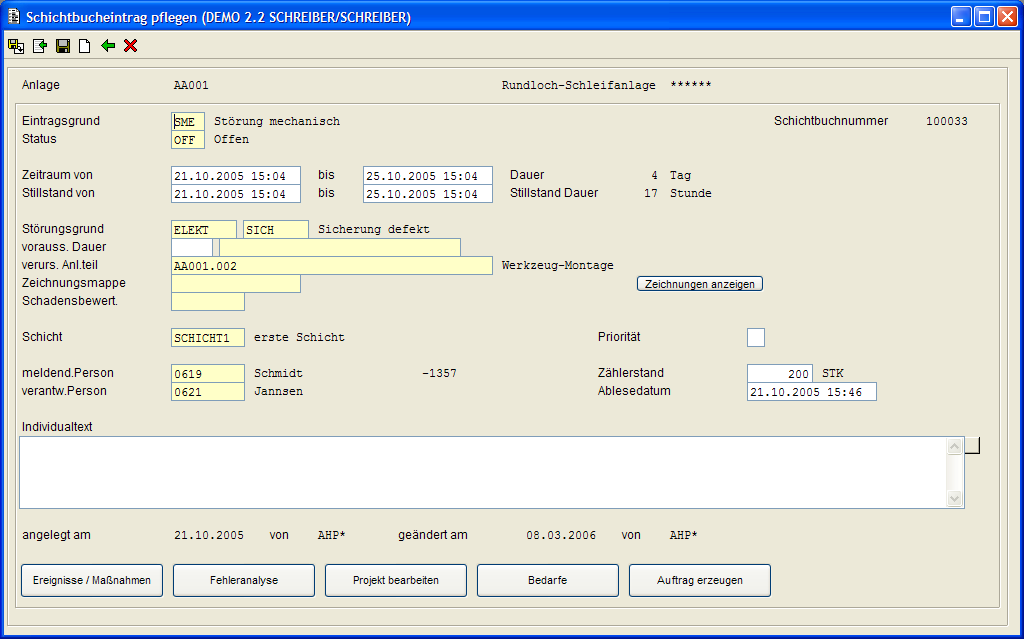Click the Status field showing OFF
This screenshot has width=1024, height=639.
(x=188, y=140)
